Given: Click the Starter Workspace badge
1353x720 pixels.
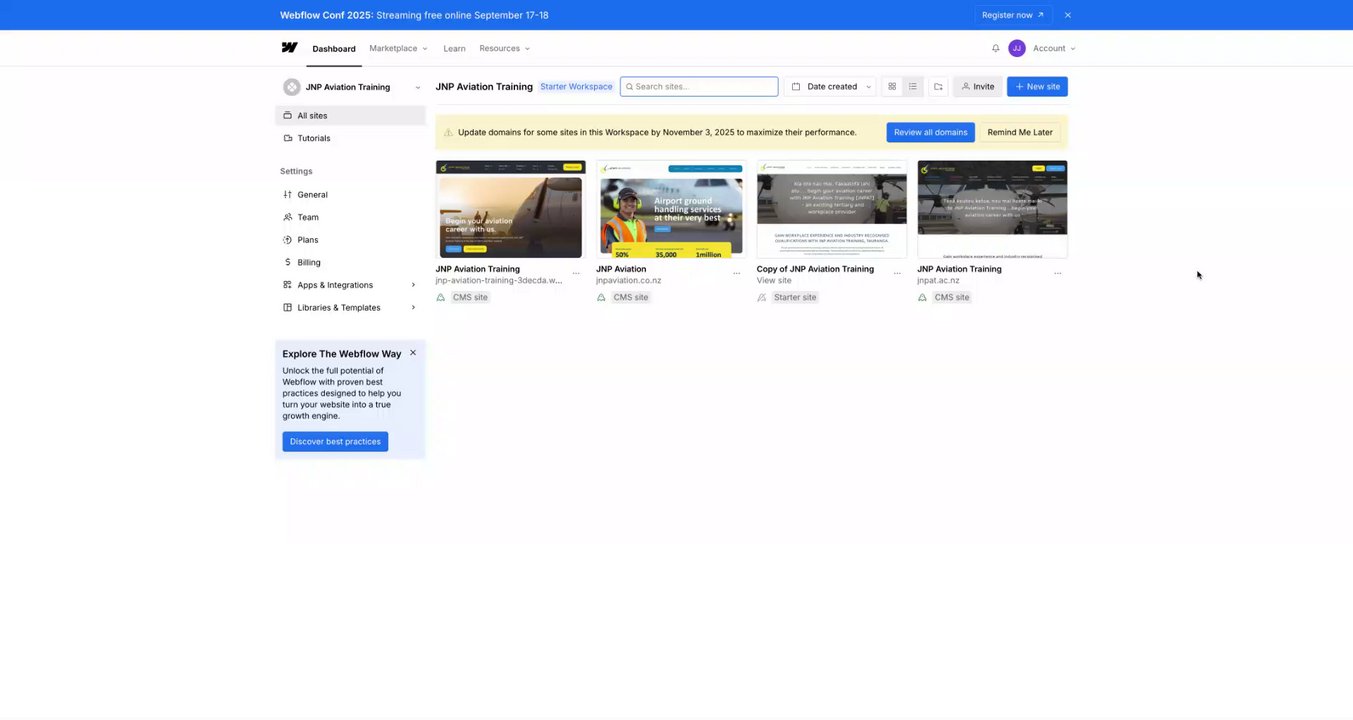Looking at the screenshot, I should [x=576, y=87].
